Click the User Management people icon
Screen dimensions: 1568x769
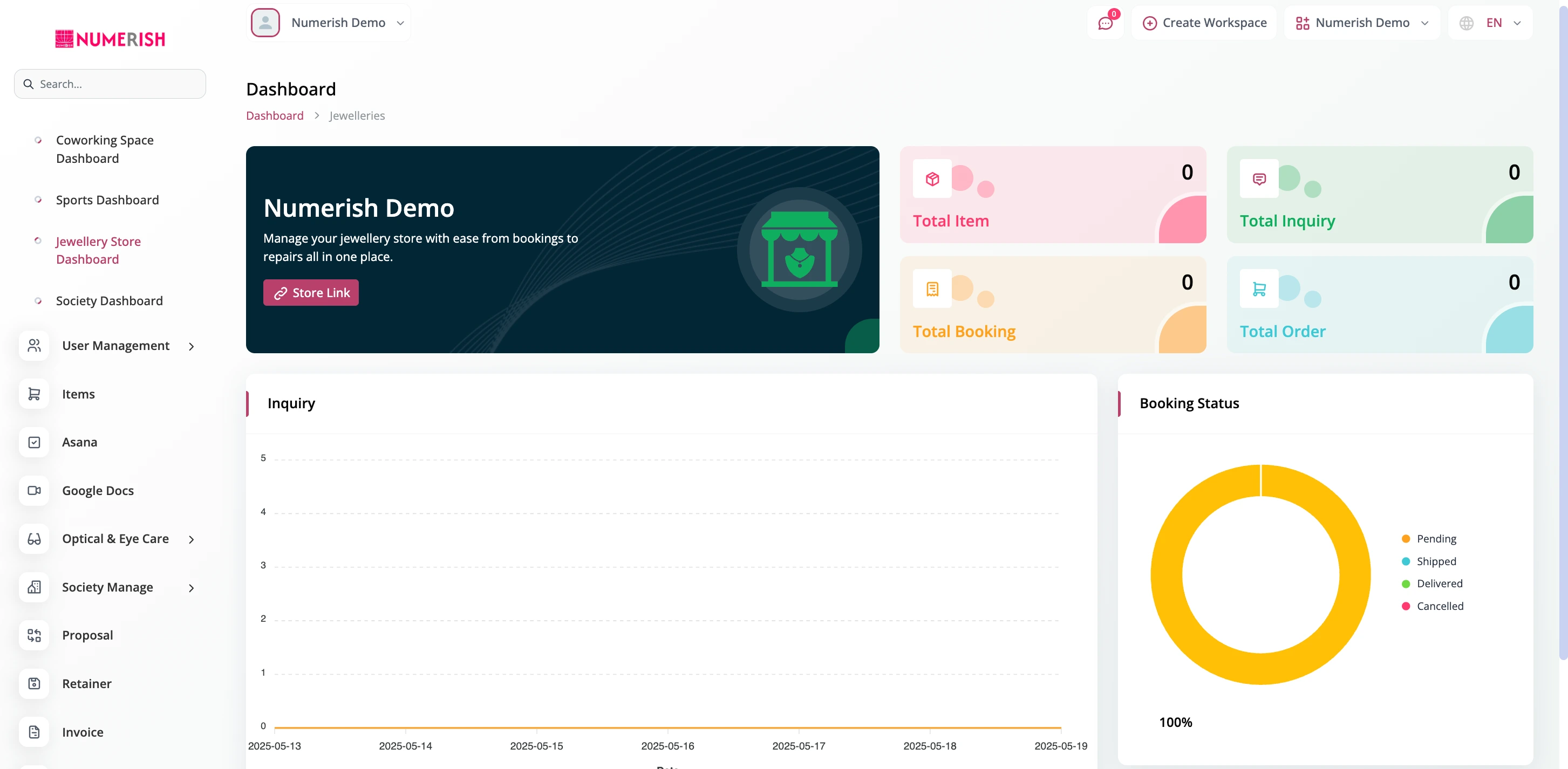tap(34, 346)
